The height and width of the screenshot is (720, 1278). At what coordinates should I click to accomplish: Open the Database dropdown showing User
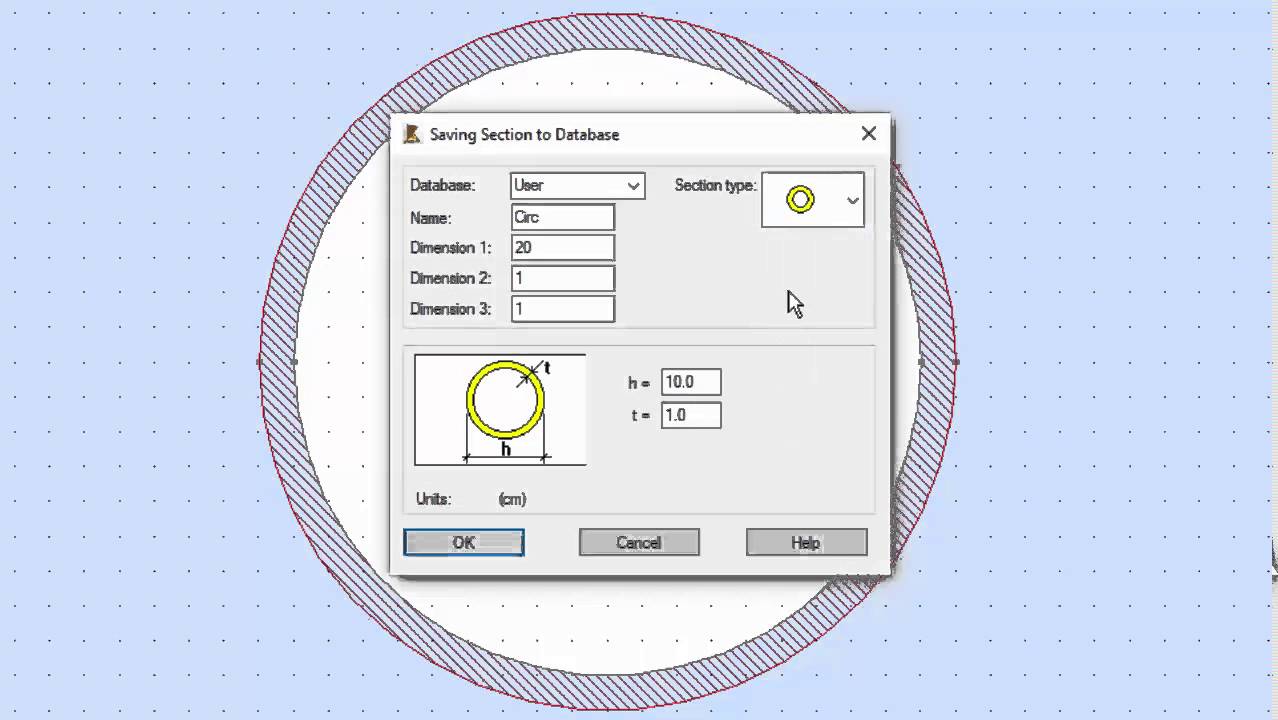(x=578, y=185)
